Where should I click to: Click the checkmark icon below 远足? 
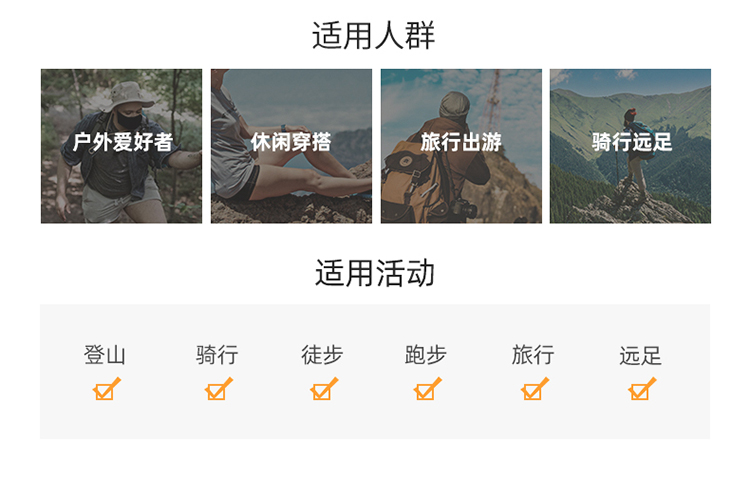tap(642, 389)
